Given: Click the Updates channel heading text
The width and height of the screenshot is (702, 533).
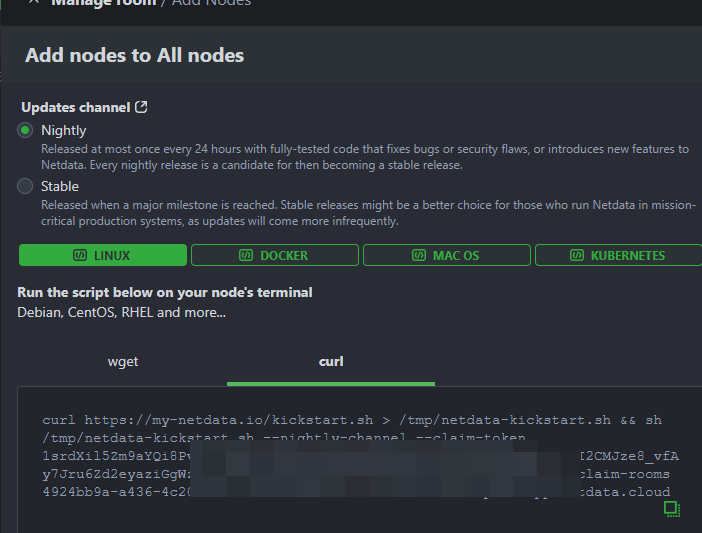Looking at the screenshot, I should [x=75, y=107].
